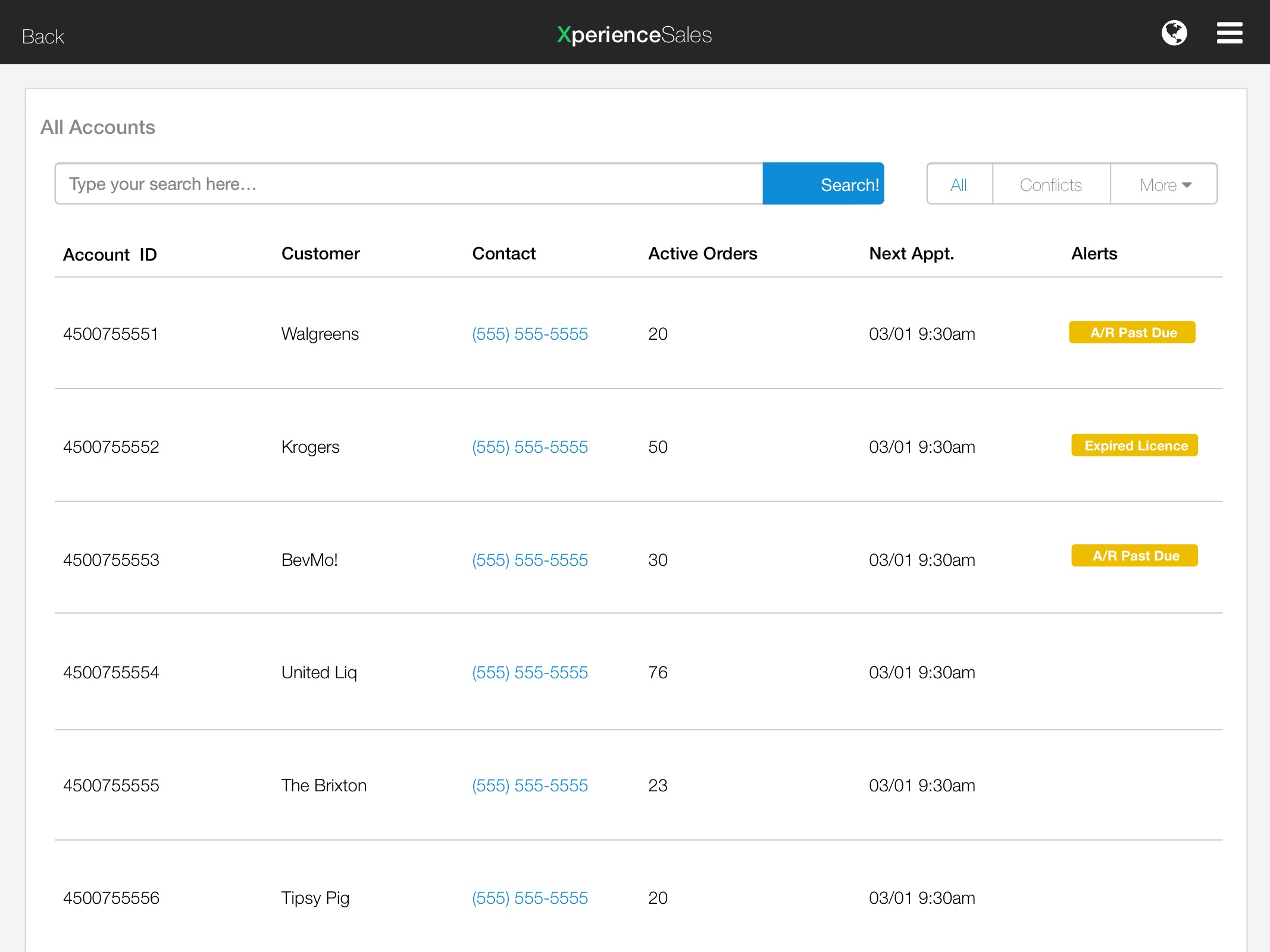Click The Brixton next appointment time
1270x952 pixels.
point(922,785)
